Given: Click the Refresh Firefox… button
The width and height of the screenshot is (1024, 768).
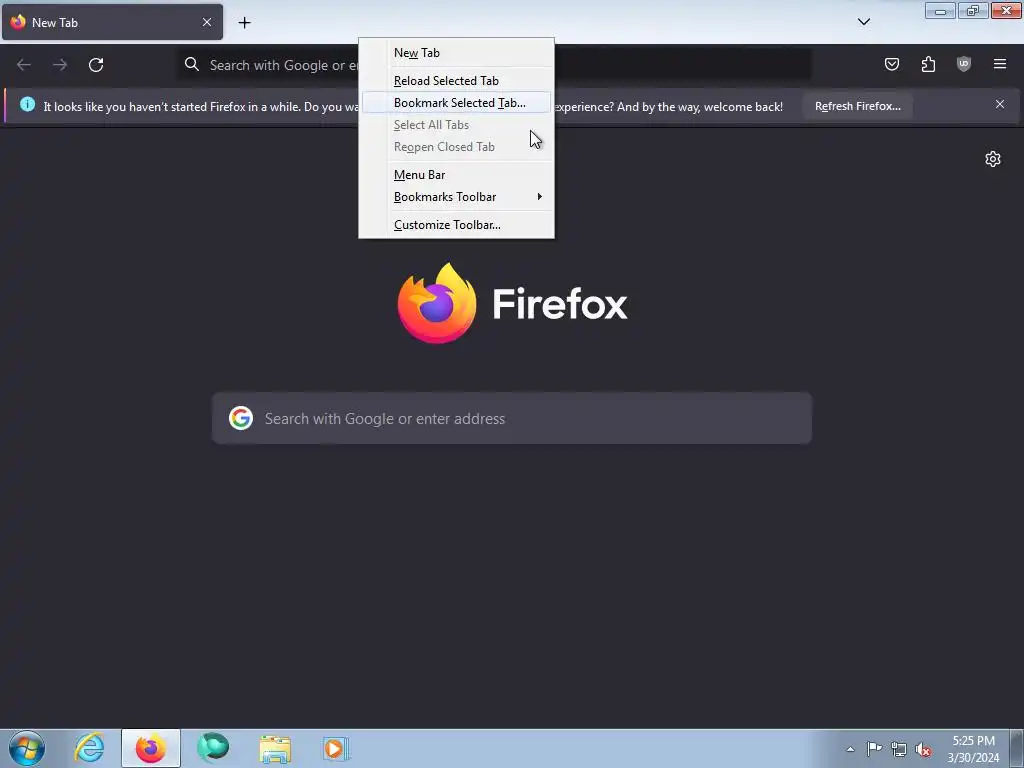Looking at the screenshot, I should (857, 106).
